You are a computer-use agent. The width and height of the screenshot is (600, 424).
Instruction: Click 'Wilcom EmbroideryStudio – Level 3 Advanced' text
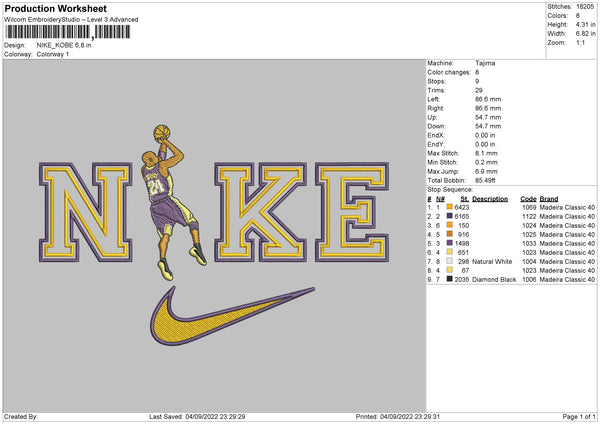tap(71, 20)
